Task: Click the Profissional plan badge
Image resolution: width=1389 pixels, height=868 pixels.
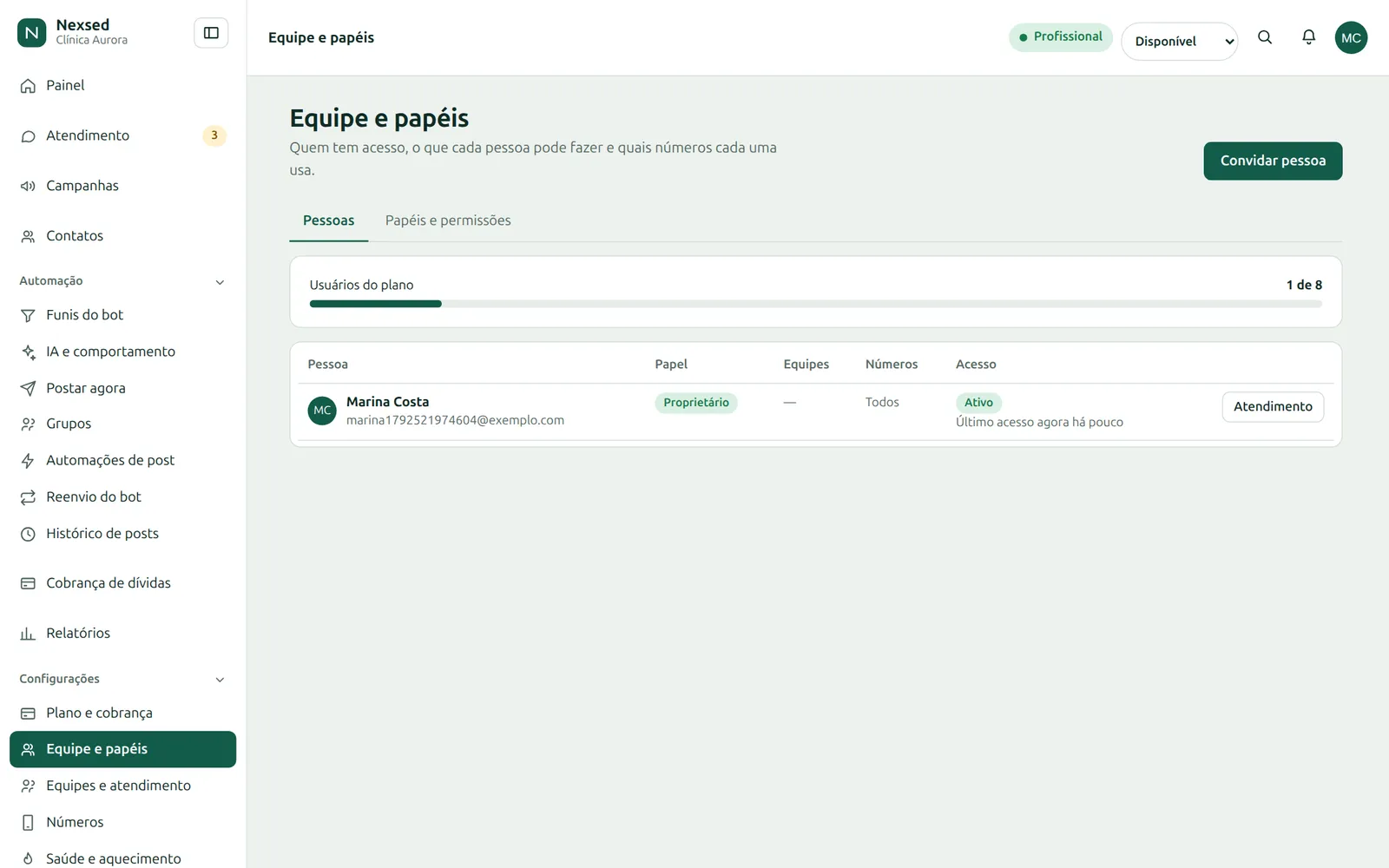Action: pyautogui.click(x=1060, y=36)
